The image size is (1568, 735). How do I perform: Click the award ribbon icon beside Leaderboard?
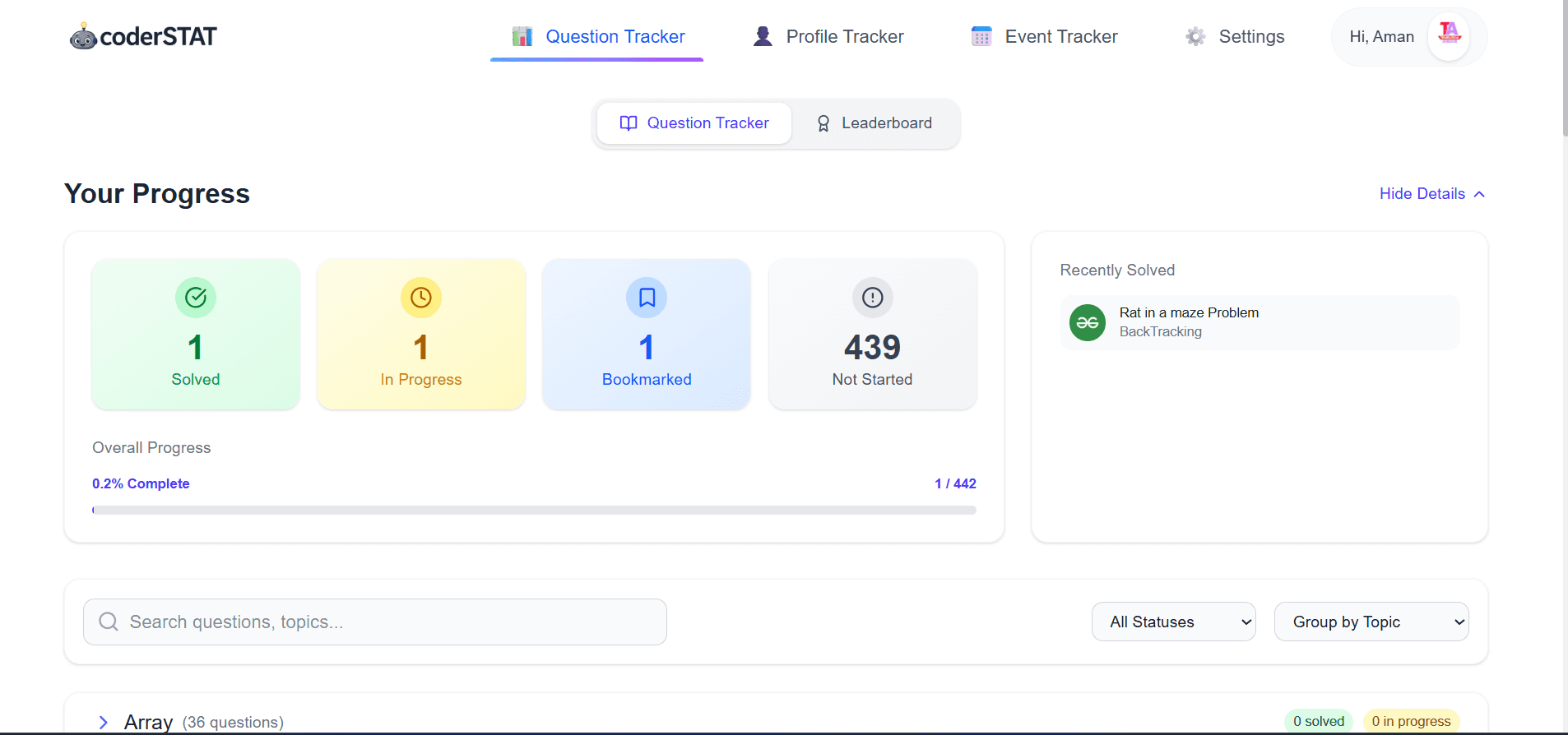823,123
